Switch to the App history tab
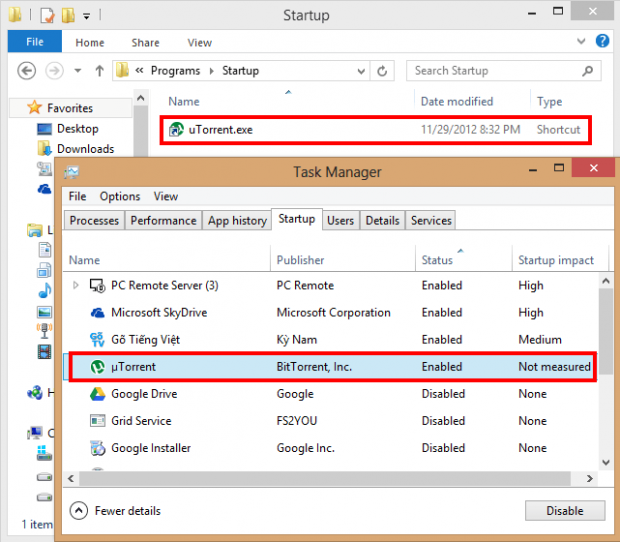 [x=237, y=221]
